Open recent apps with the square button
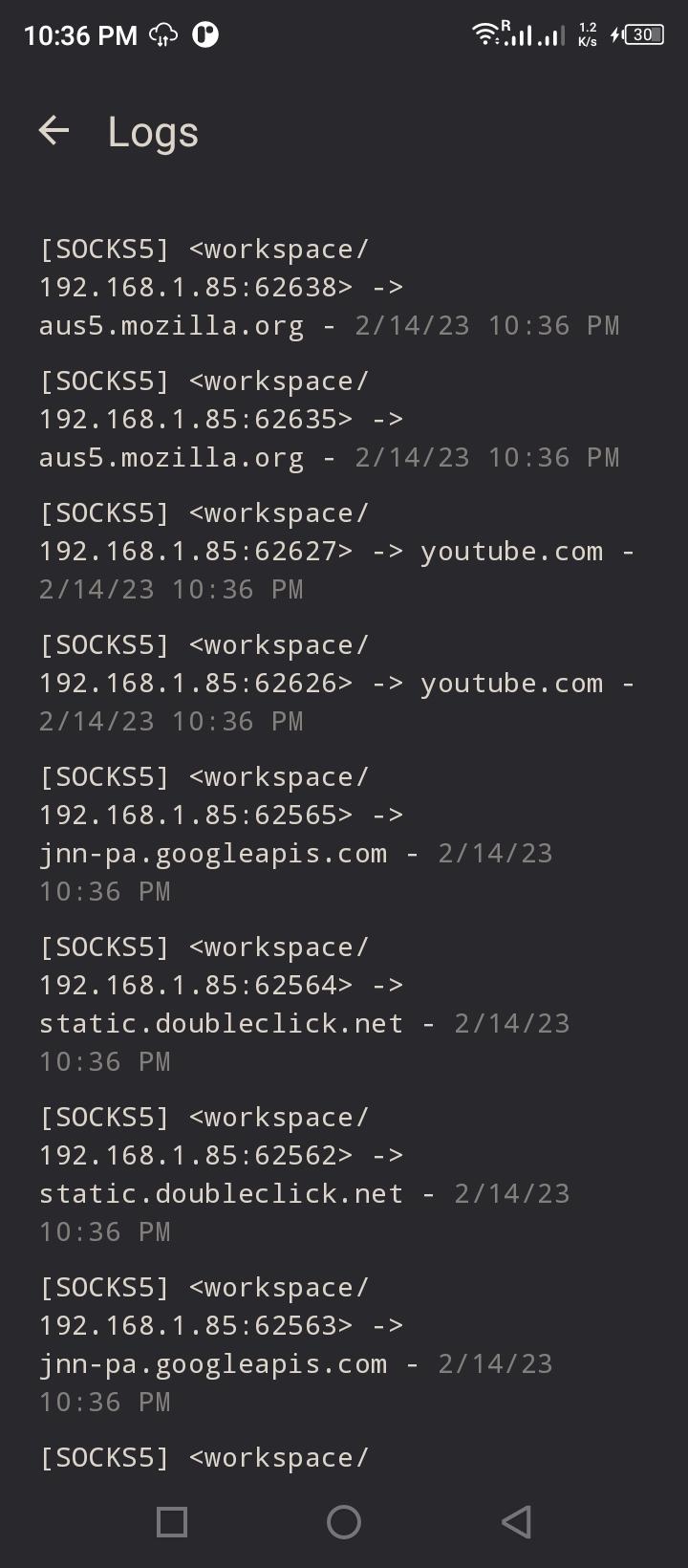Screen dimensions: 688x1568 click(x=172, y=1521)
